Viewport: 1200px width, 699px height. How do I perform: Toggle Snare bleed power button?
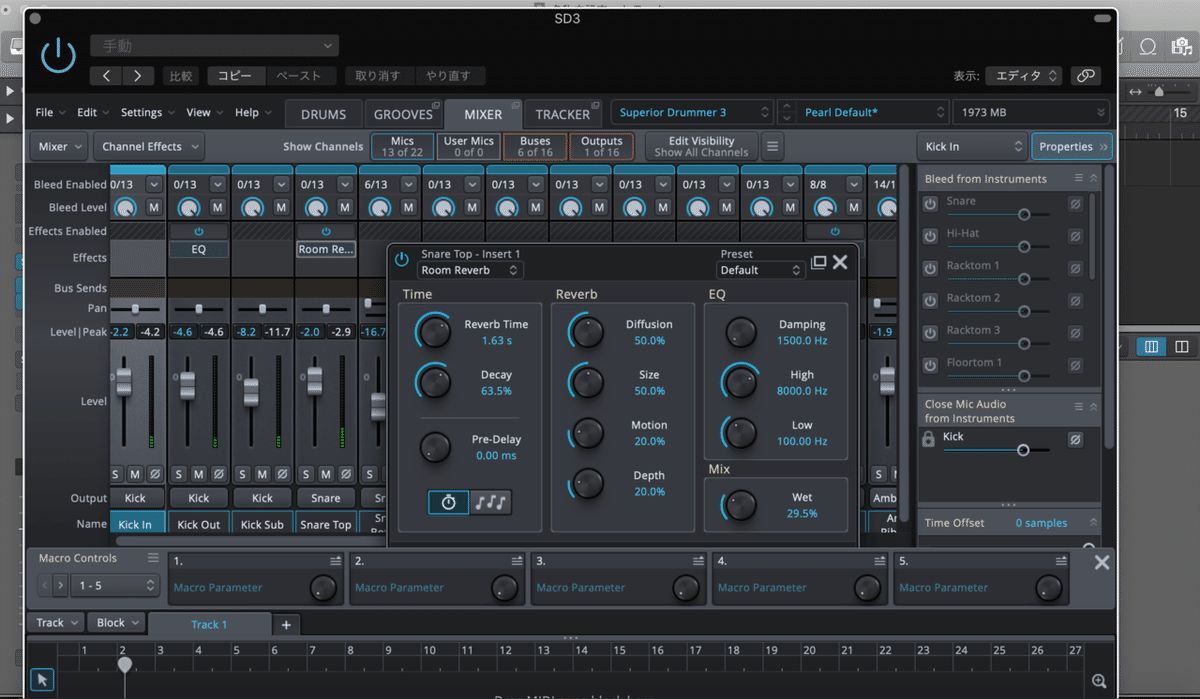coord(930,203)
